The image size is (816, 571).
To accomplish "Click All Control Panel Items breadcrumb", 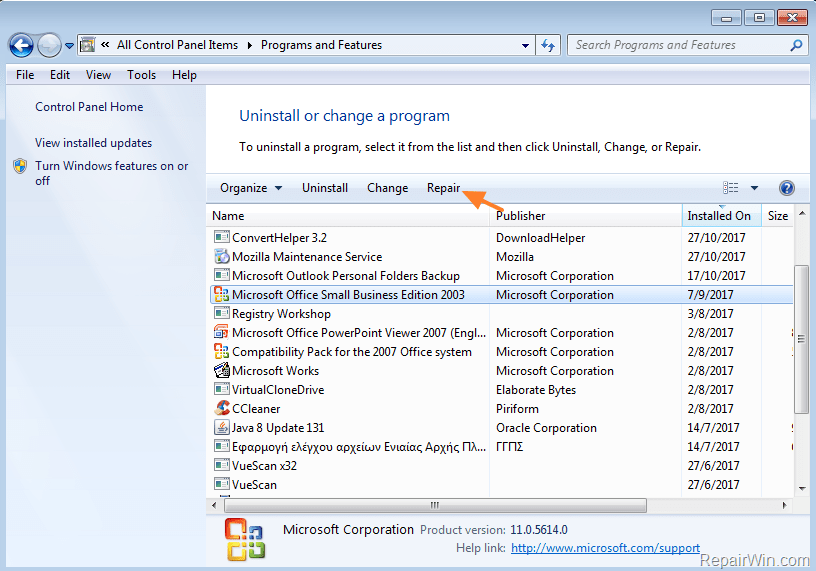I will [177, 45].
